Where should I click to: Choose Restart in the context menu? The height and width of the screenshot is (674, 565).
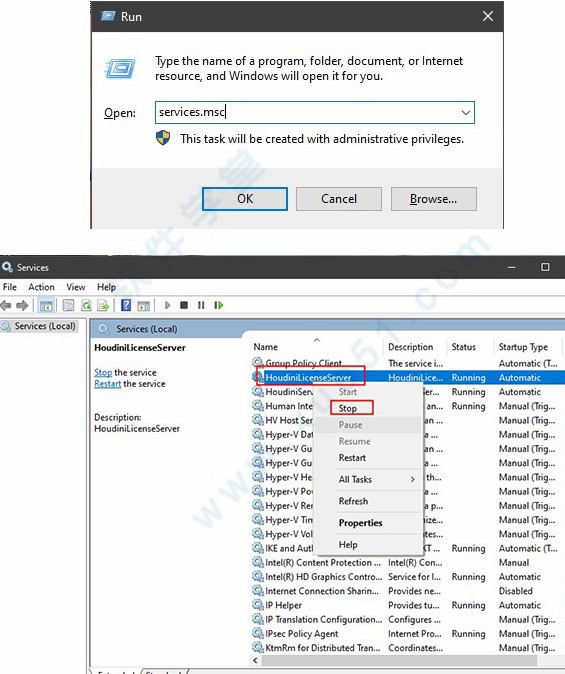pos(352,458)
